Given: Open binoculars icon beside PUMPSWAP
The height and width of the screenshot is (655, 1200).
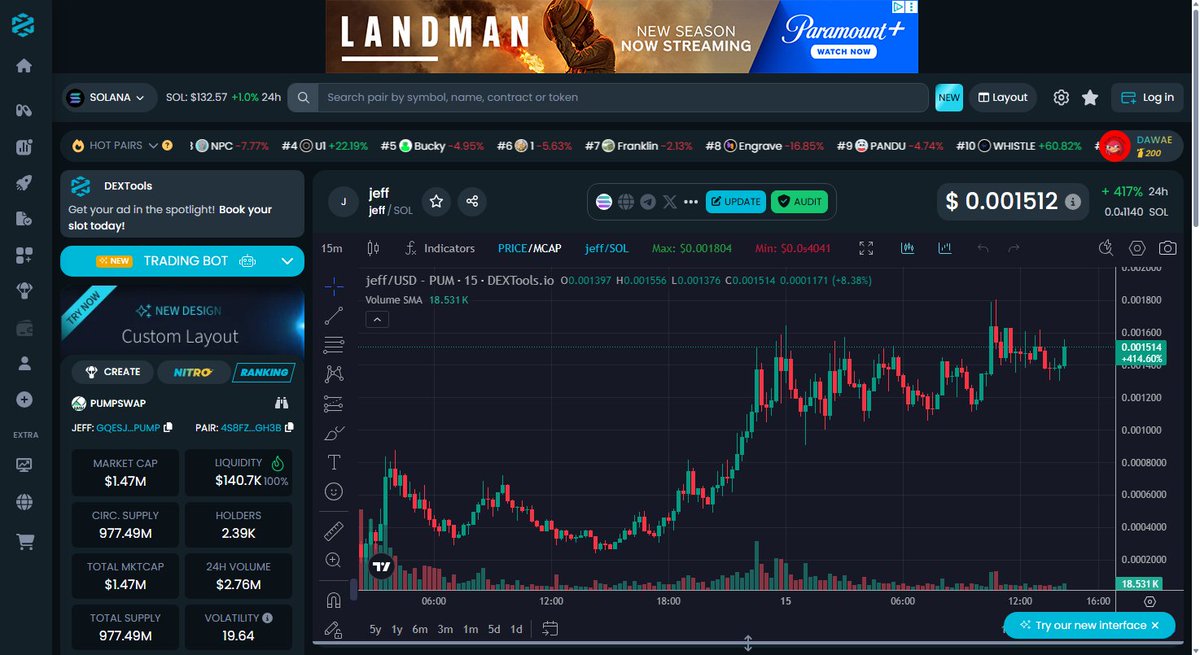Looking at the screenshot, I should click(x=282, y=404).
